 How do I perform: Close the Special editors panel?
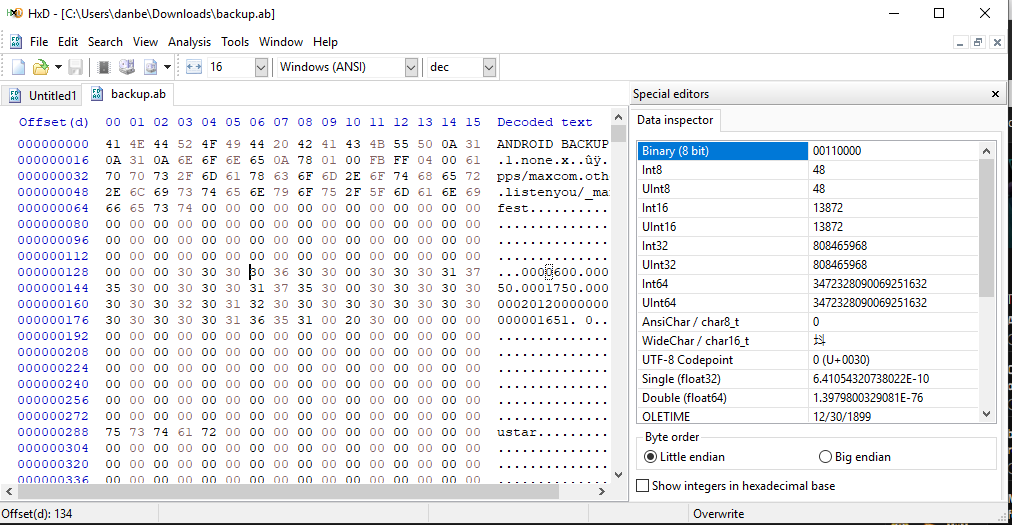(995, 94)
